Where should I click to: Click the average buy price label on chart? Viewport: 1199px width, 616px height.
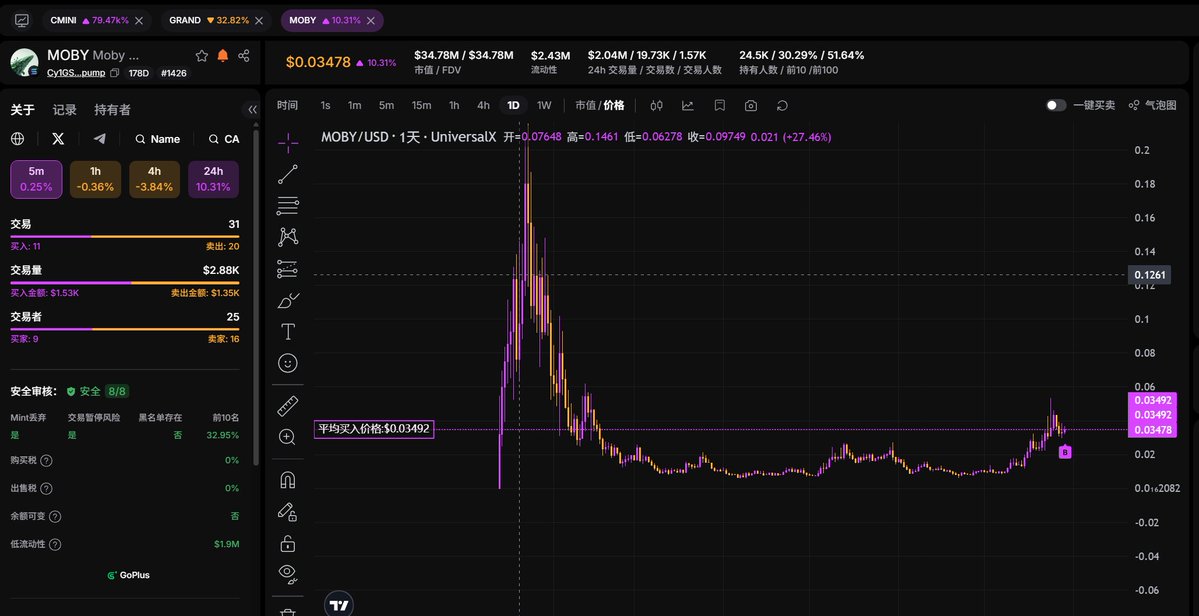click(x=375, y=430)
